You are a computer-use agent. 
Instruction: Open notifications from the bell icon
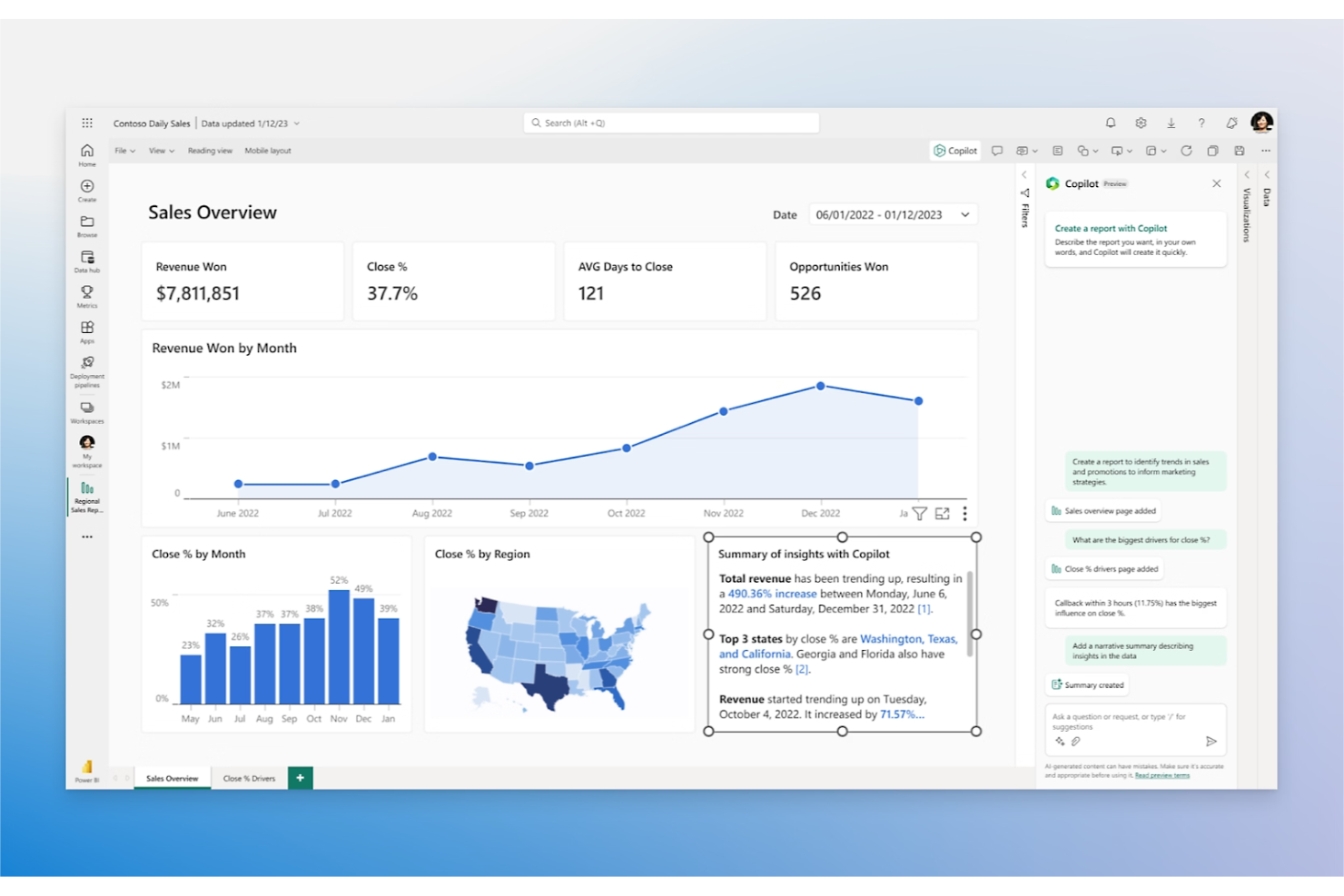point(1110,122)
